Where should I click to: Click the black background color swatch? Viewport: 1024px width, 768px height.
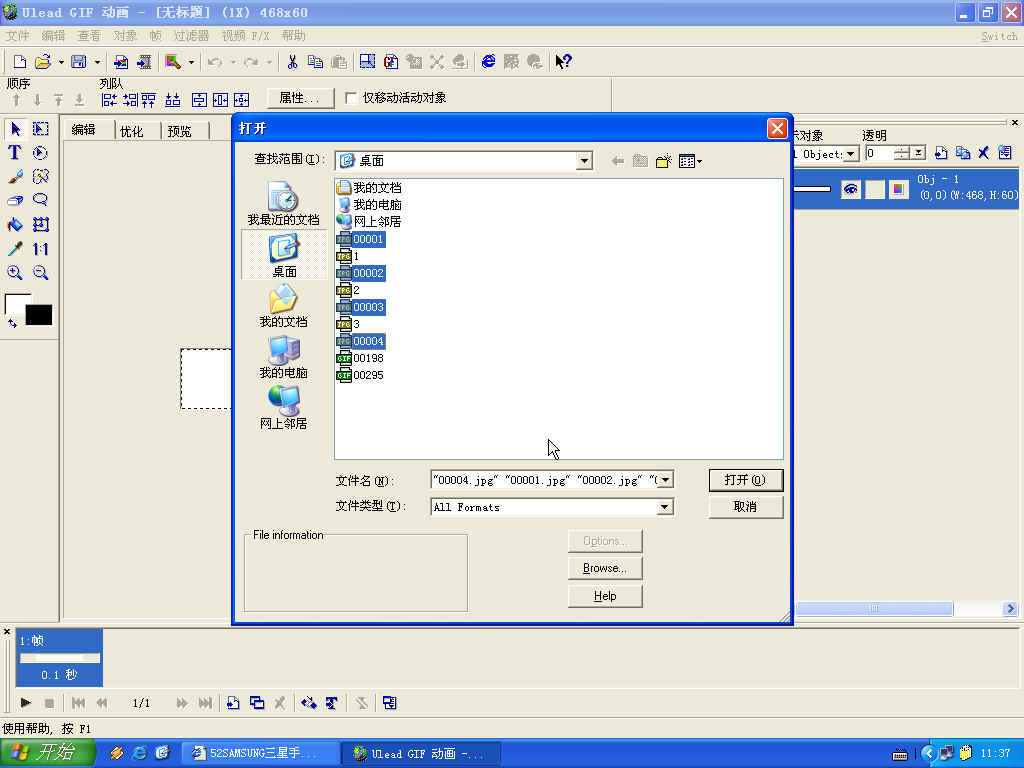38,315
